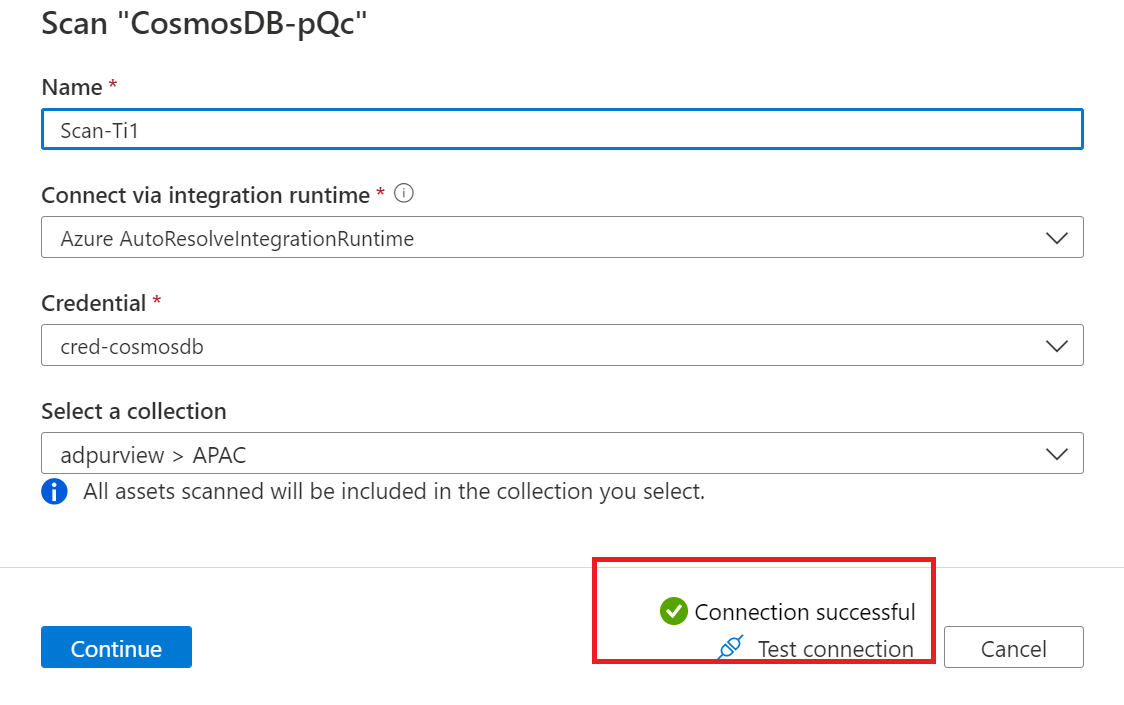Click the required asterisk beside Name
Image resolution: width=1124 pixels, height=705 pixels.
111,87
